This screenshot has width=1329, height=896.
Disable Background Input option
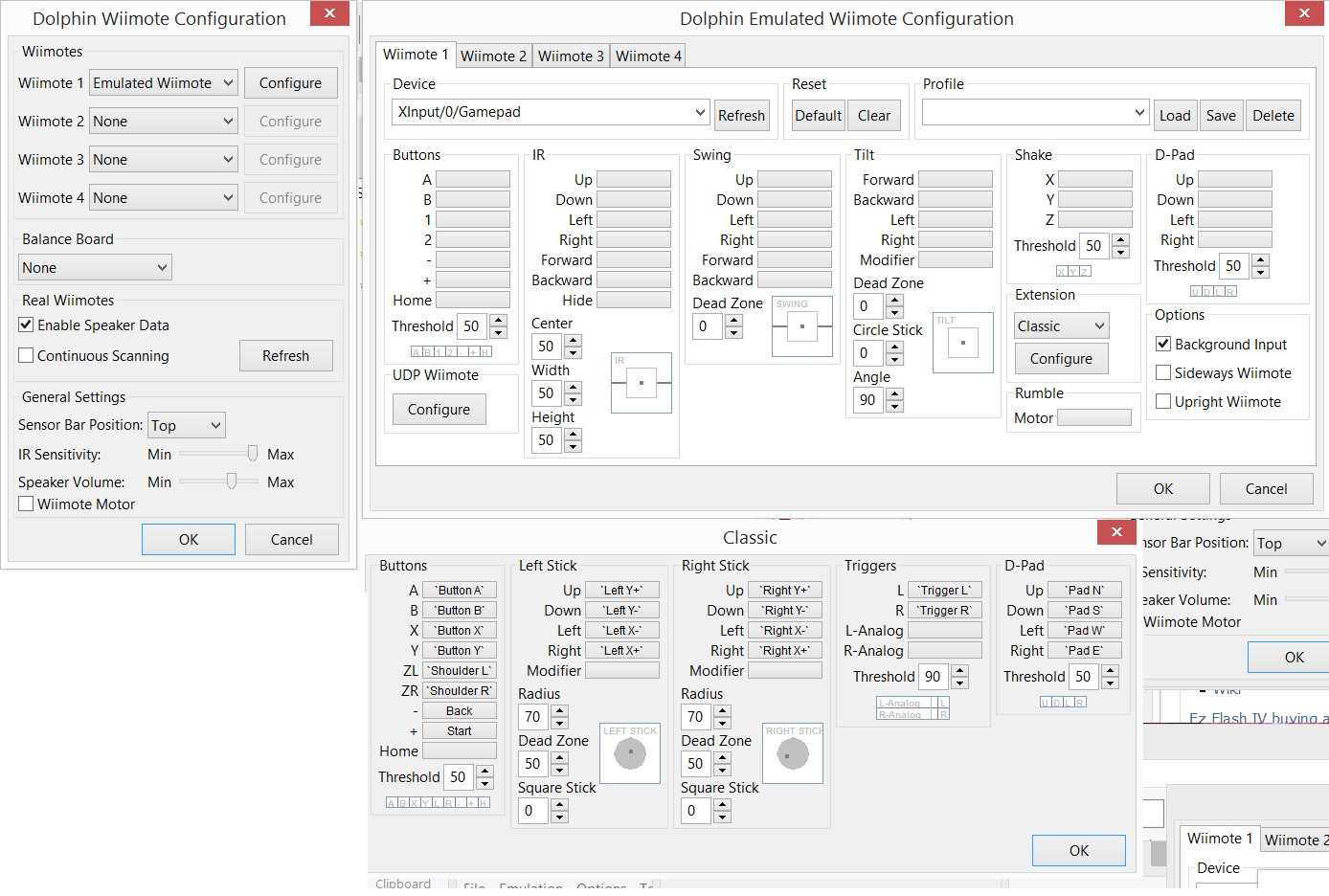point(1163,344)
